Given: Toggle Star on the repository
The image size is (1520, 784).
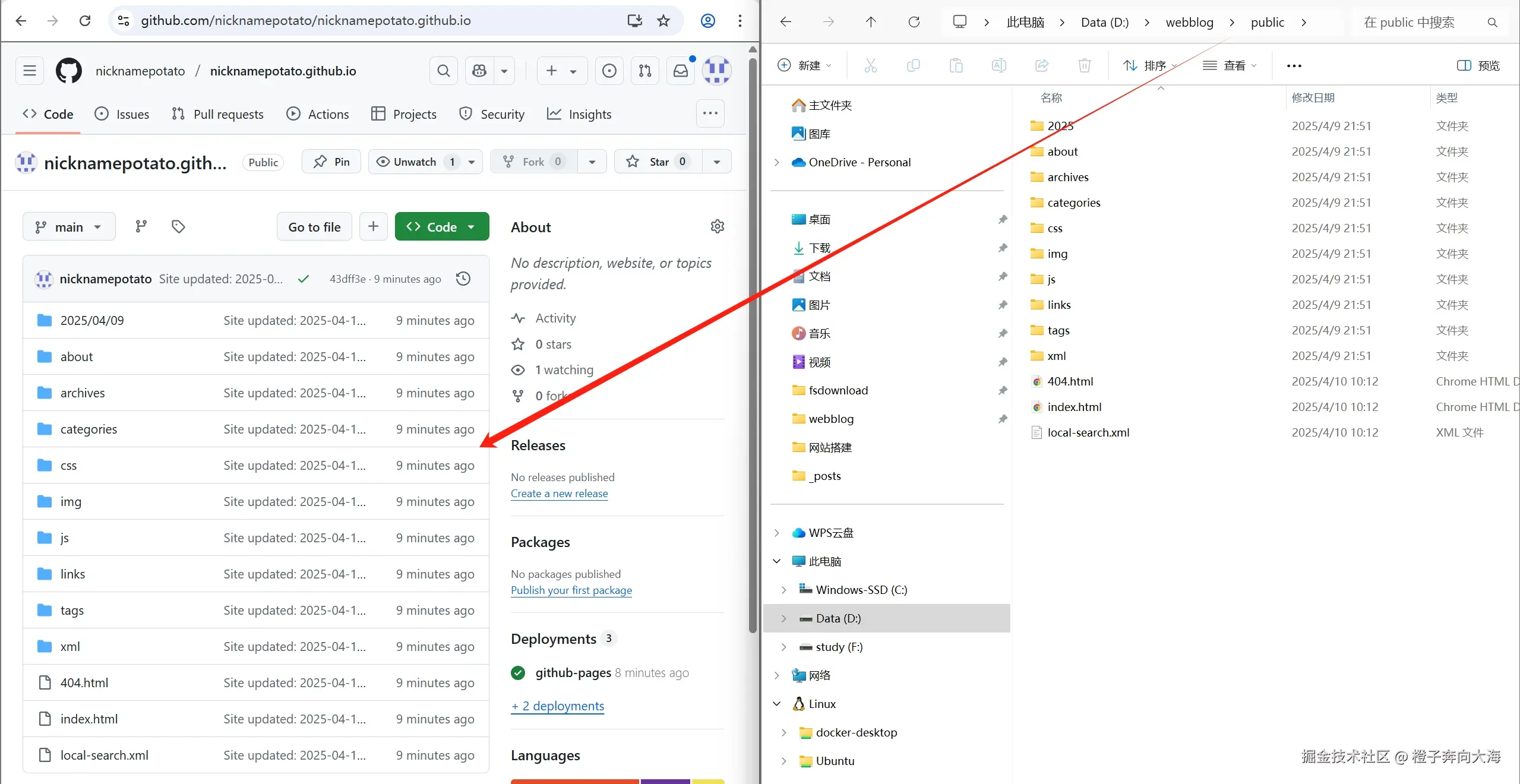Looking at the screenshot, I should pyautogui.click(x=658, y=162).
